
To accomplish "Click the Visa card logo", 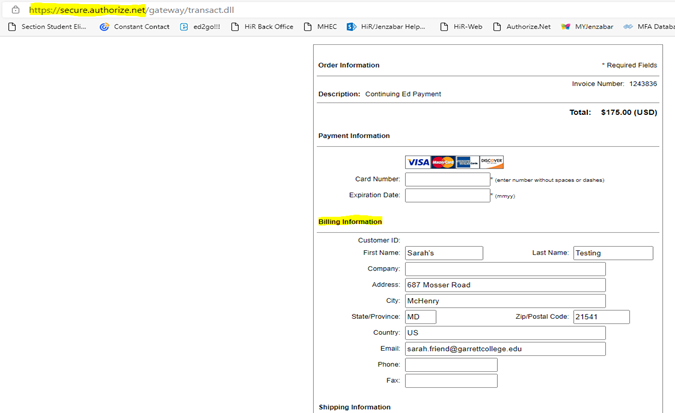I will (418, 162).
